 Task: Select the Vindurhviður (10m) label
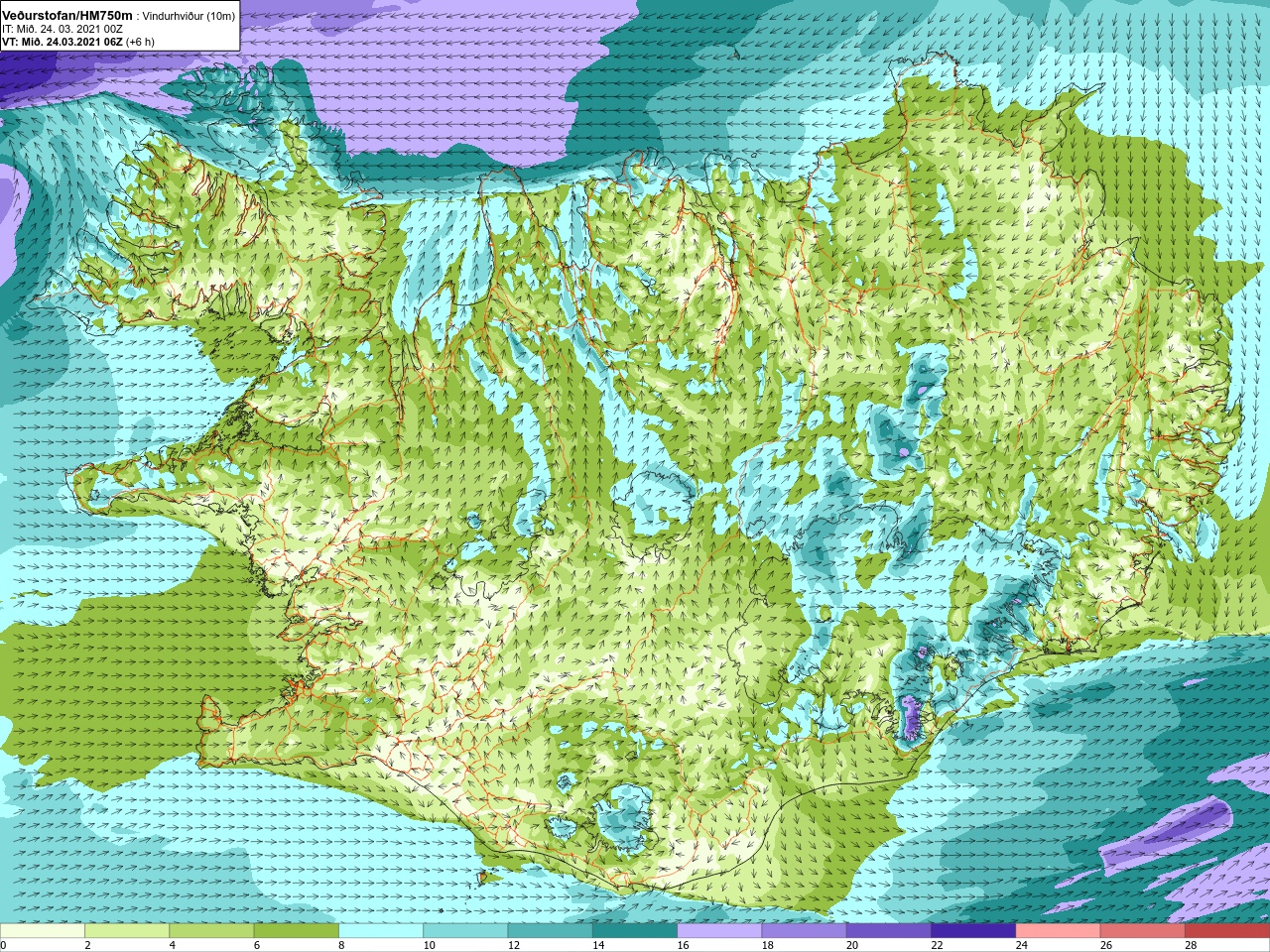pyautogui.click(x=189, y=17)
